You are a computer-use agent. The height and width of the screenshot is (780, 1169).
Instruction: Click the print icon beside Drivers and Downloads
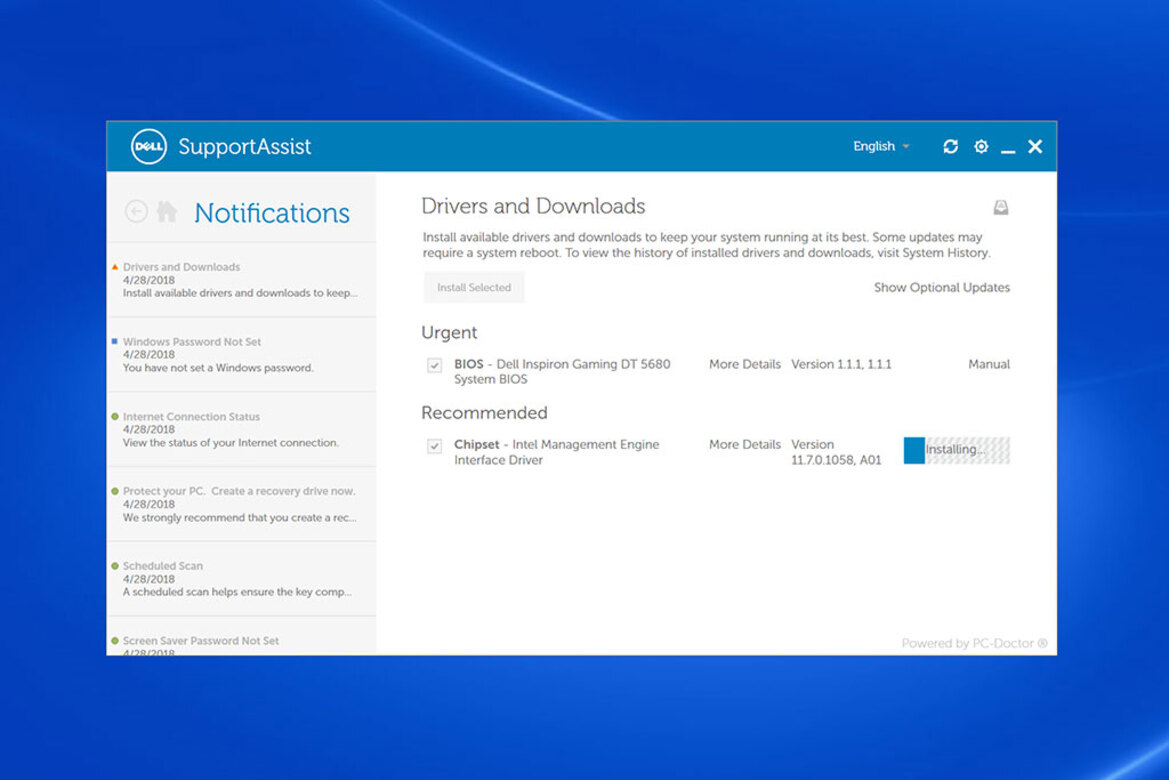1001,207
